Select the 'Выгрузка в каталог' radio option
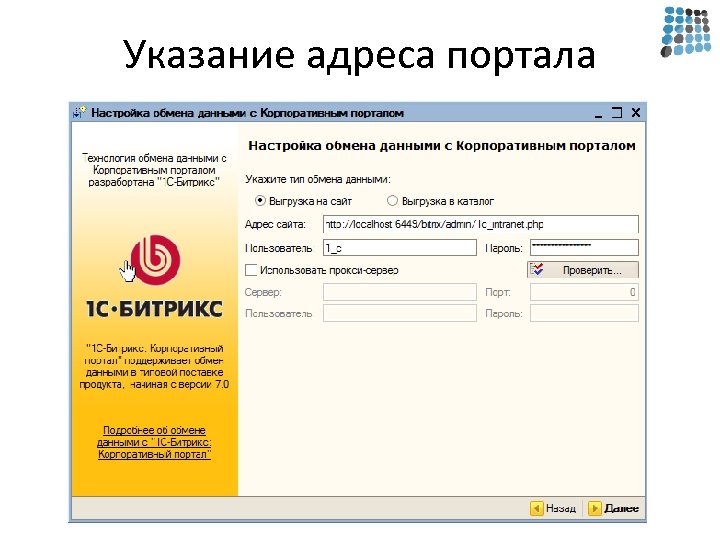 pos(392,201)
